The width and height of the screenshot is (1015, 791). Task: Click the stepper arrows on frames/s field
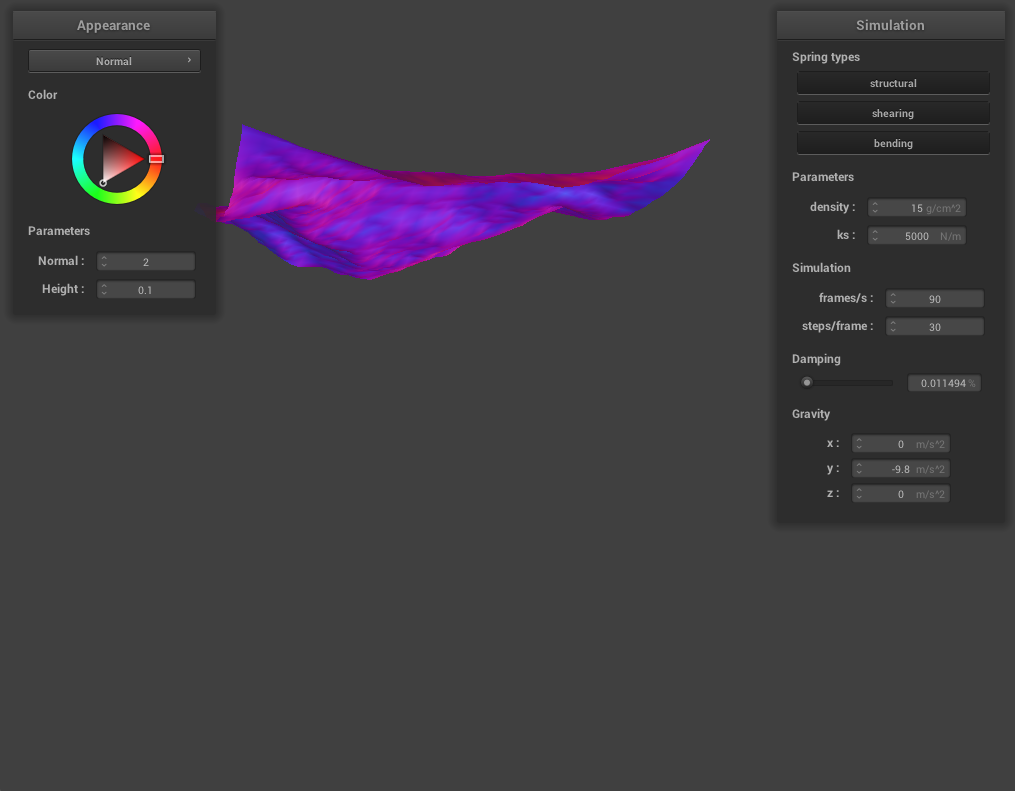(x=893, y=298)
